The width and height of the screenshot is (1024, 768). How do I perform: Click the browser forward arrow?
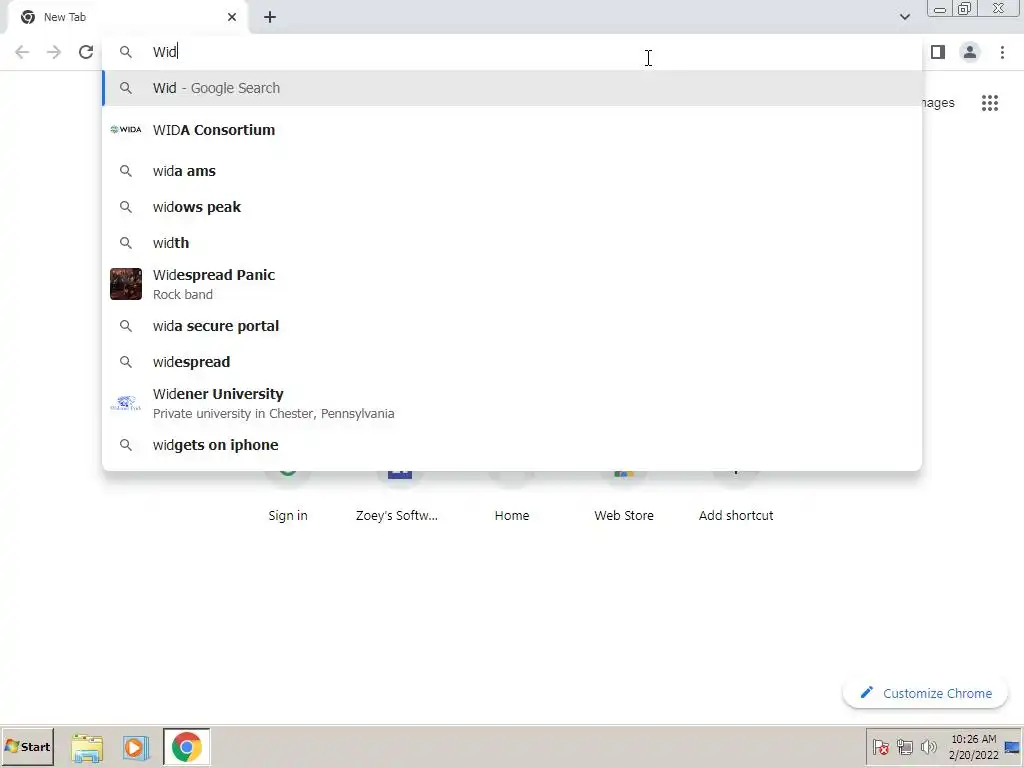54,52
